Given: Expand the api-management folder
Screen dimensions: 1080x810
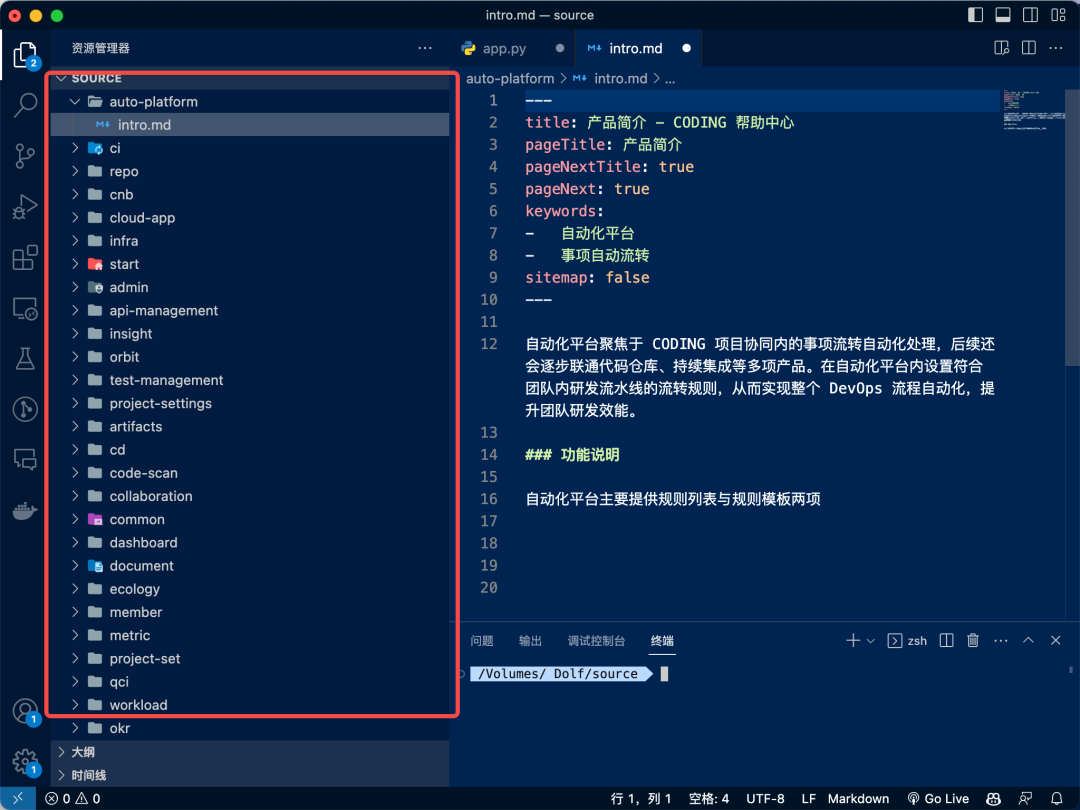Looking at the screenshot, I should pos(75,311).
